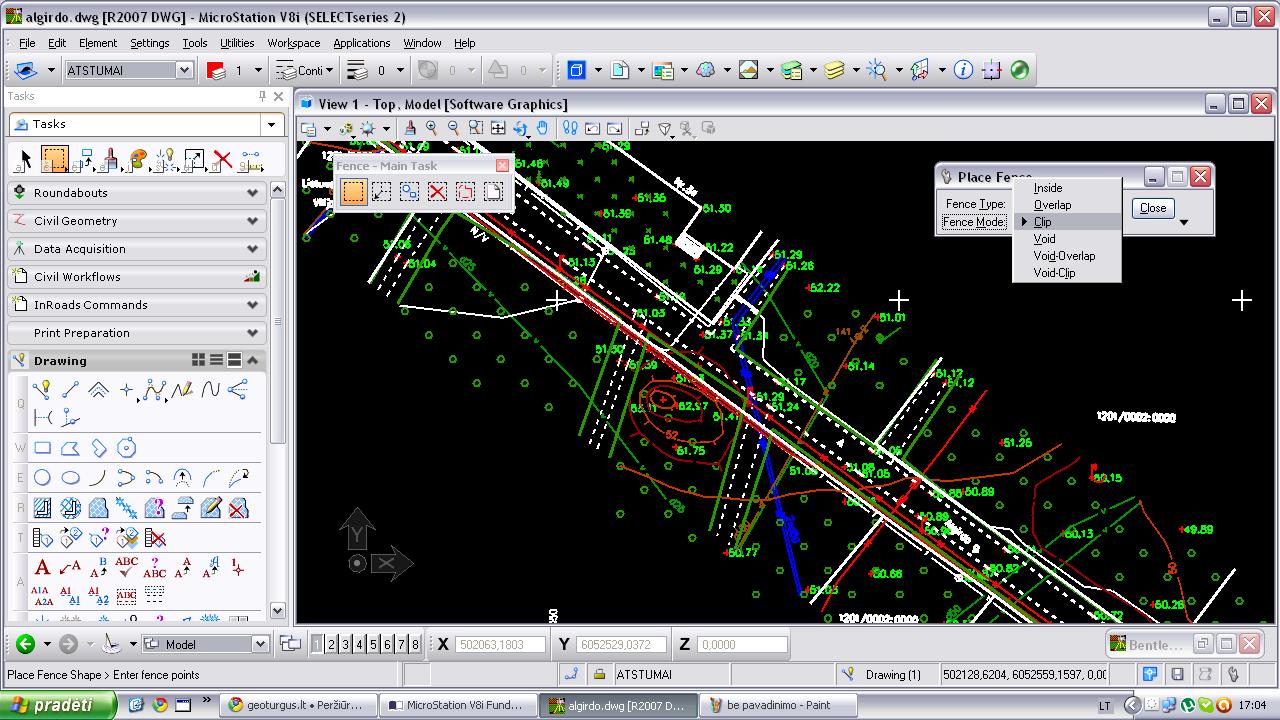Open the Model selection dropdown
This screenshot has width=1280, height=720.
pos(260,645)
